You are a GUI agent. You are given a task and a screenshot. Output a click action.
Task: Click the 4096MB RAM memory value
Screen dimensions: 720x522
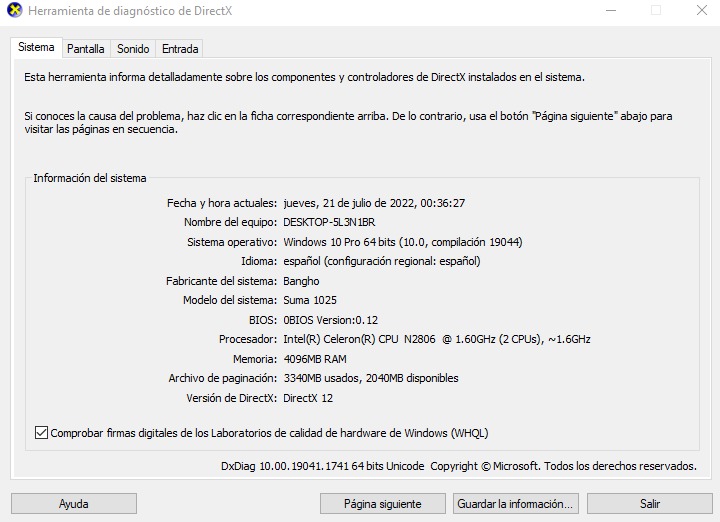click(314, 359)
